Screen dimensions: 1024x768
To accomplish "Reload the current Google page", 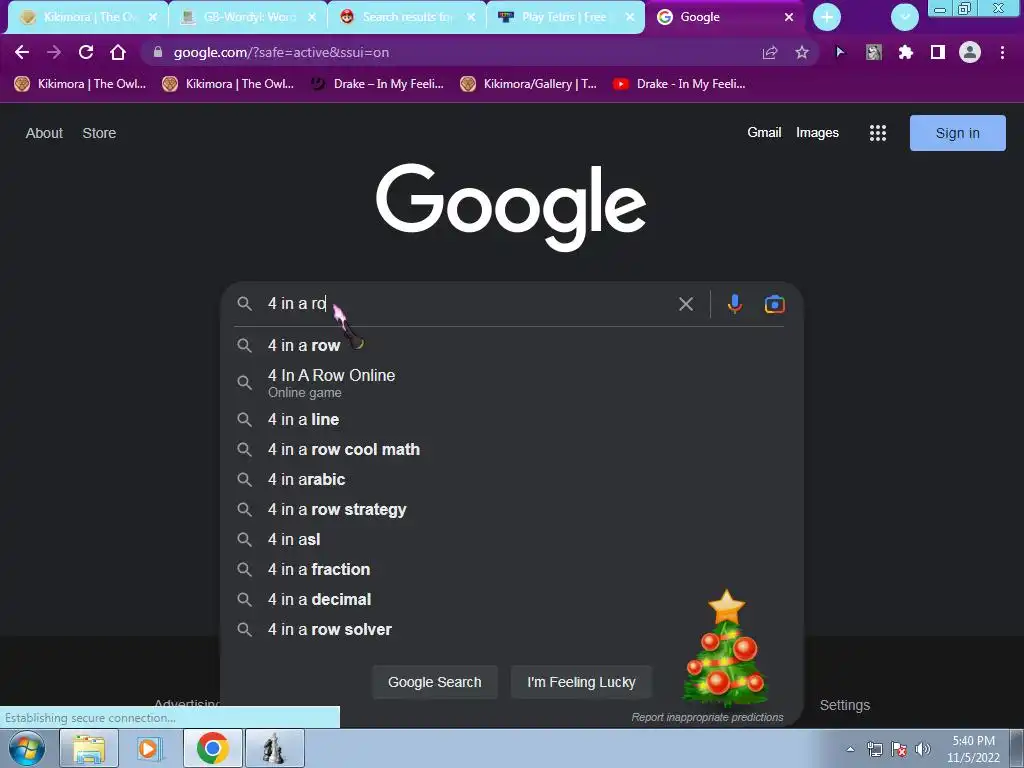I will point(86,52).
